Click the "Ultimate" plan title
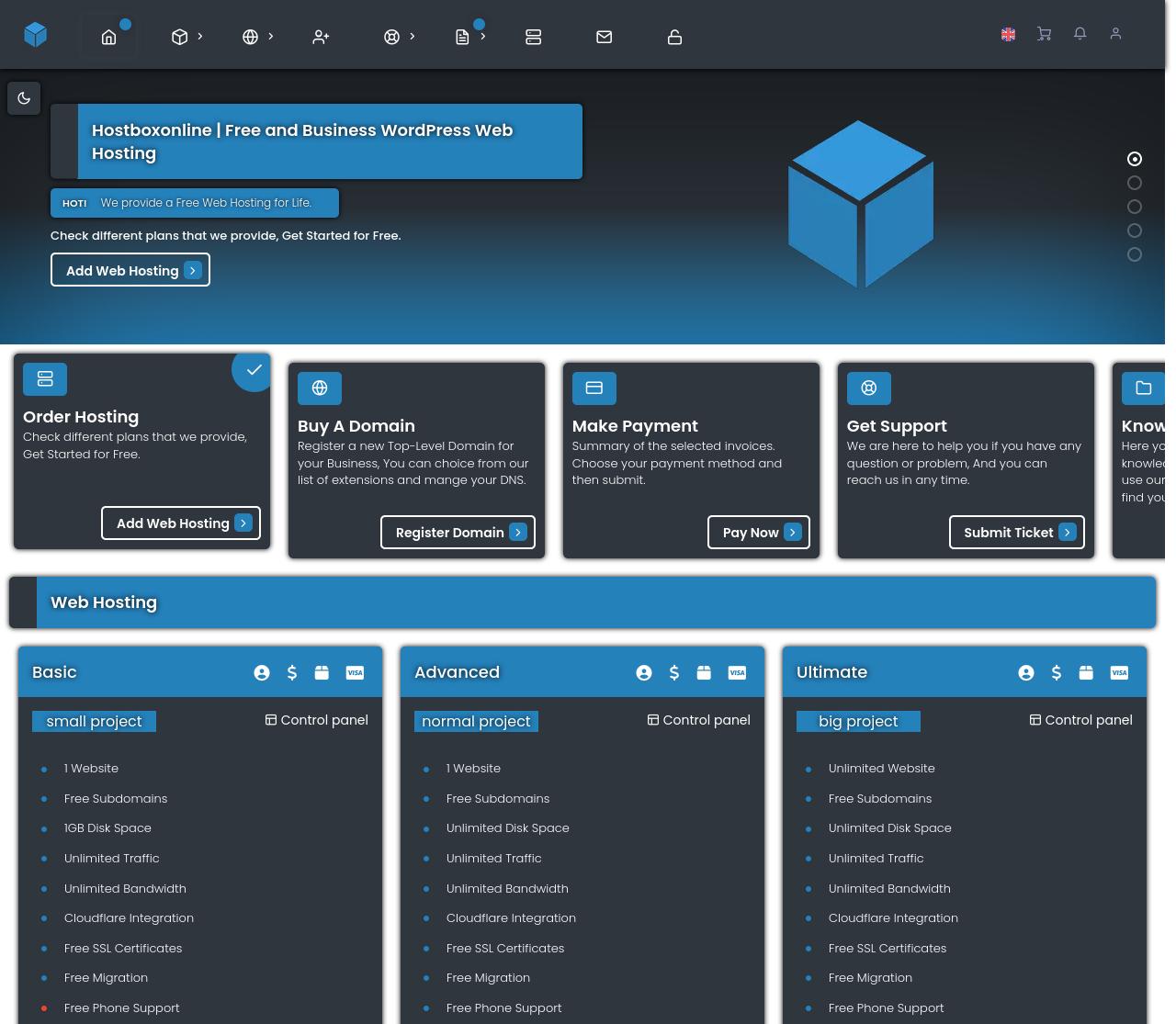The image size is (1176, 1024). [831, 672]
